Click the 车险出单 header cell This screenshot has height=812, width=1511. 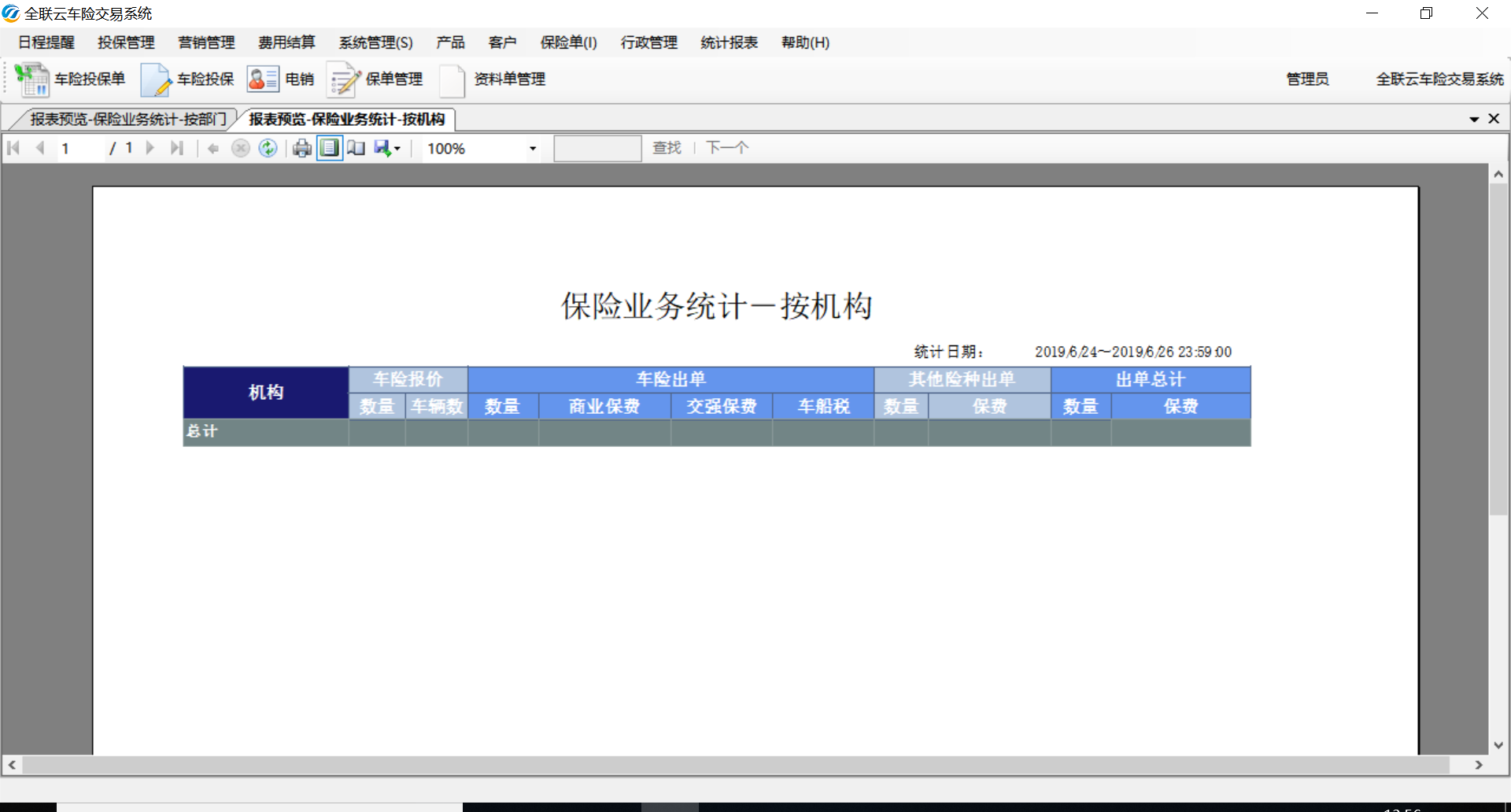pyautogui.click(x=671, y=379)
